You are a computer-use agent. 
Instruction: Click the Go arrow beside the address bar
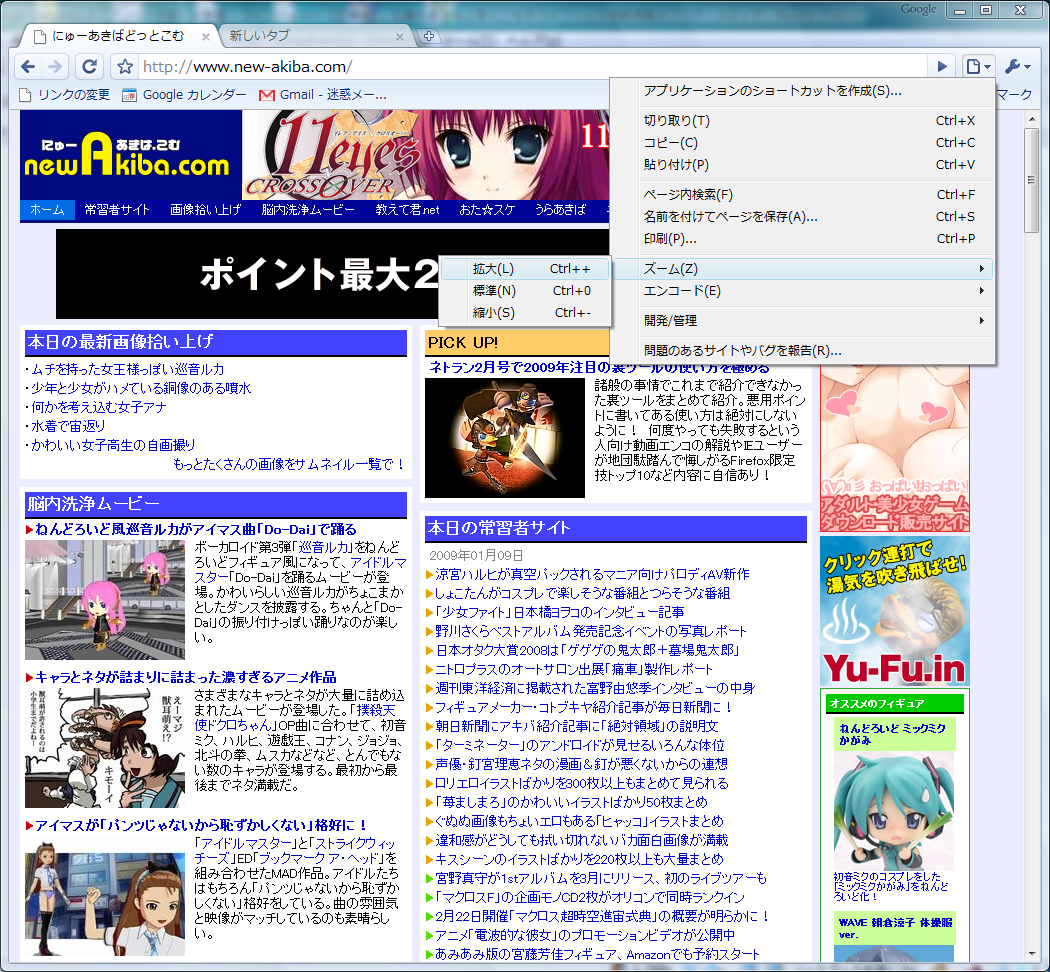coord(942,66)
